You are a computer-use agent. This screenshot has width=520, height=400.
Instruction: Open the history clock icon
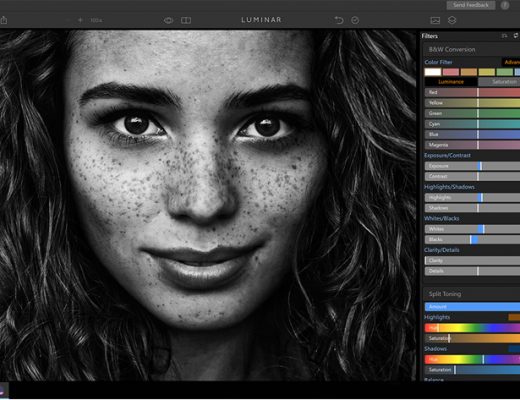click(x=355, y=20)
